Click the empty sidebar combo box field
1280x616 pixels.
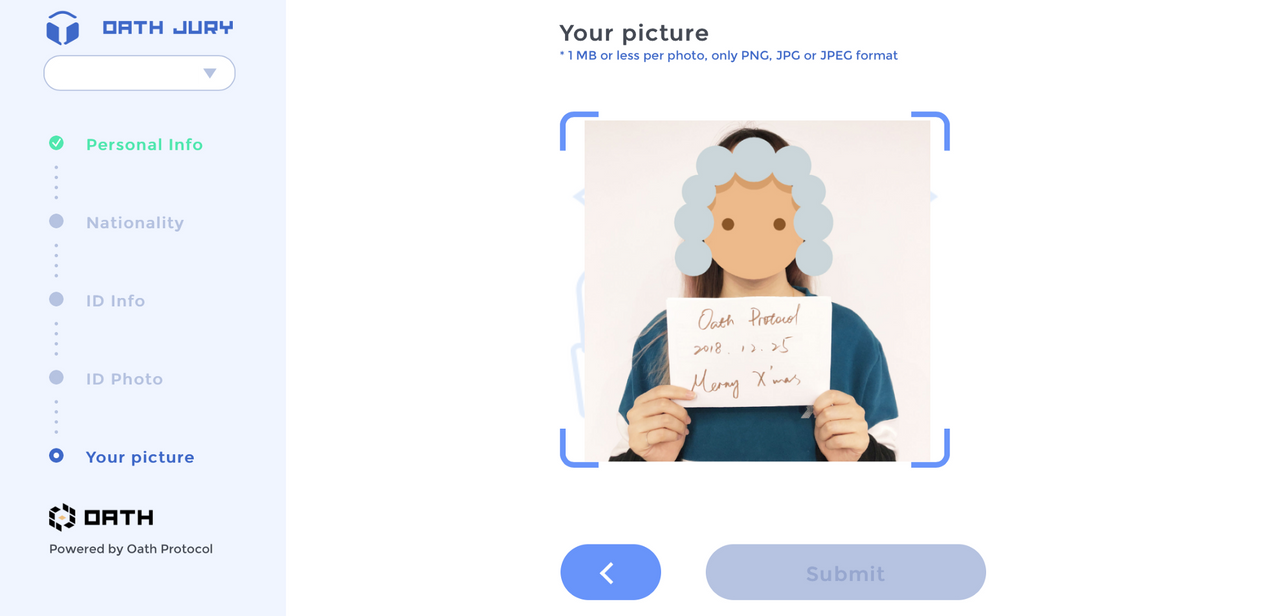coord(139,73)
